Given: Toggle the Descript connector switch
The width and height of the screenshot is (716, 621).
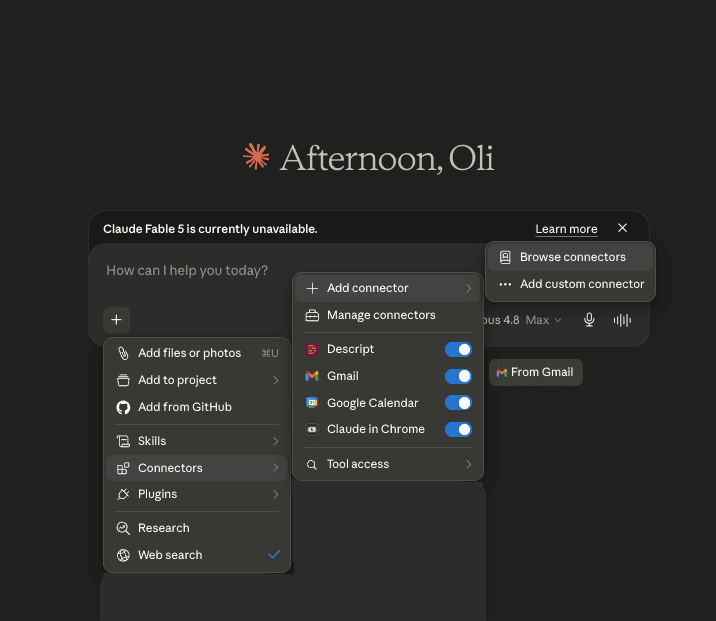Looking at the screenshot, I should point(458,349).
